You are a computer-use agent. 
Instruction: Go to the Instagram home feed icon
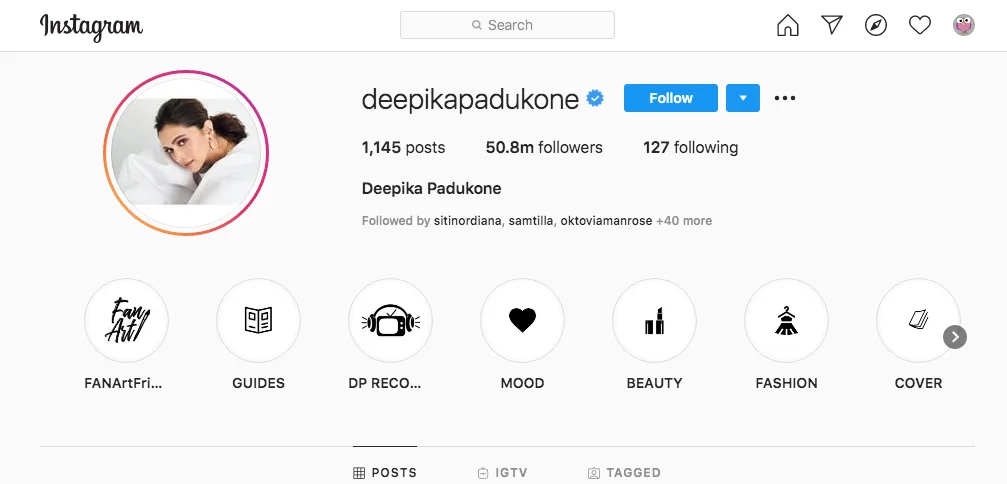pyautogui.click(x=788, y=26)
